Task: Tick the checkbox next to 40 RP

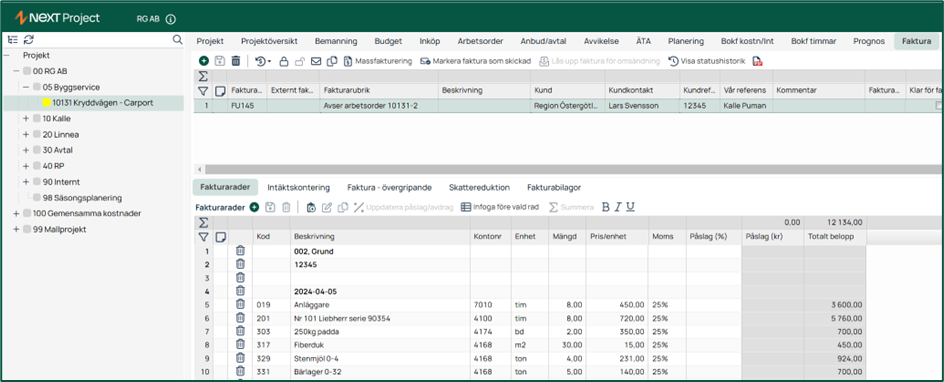Action: 37,166
